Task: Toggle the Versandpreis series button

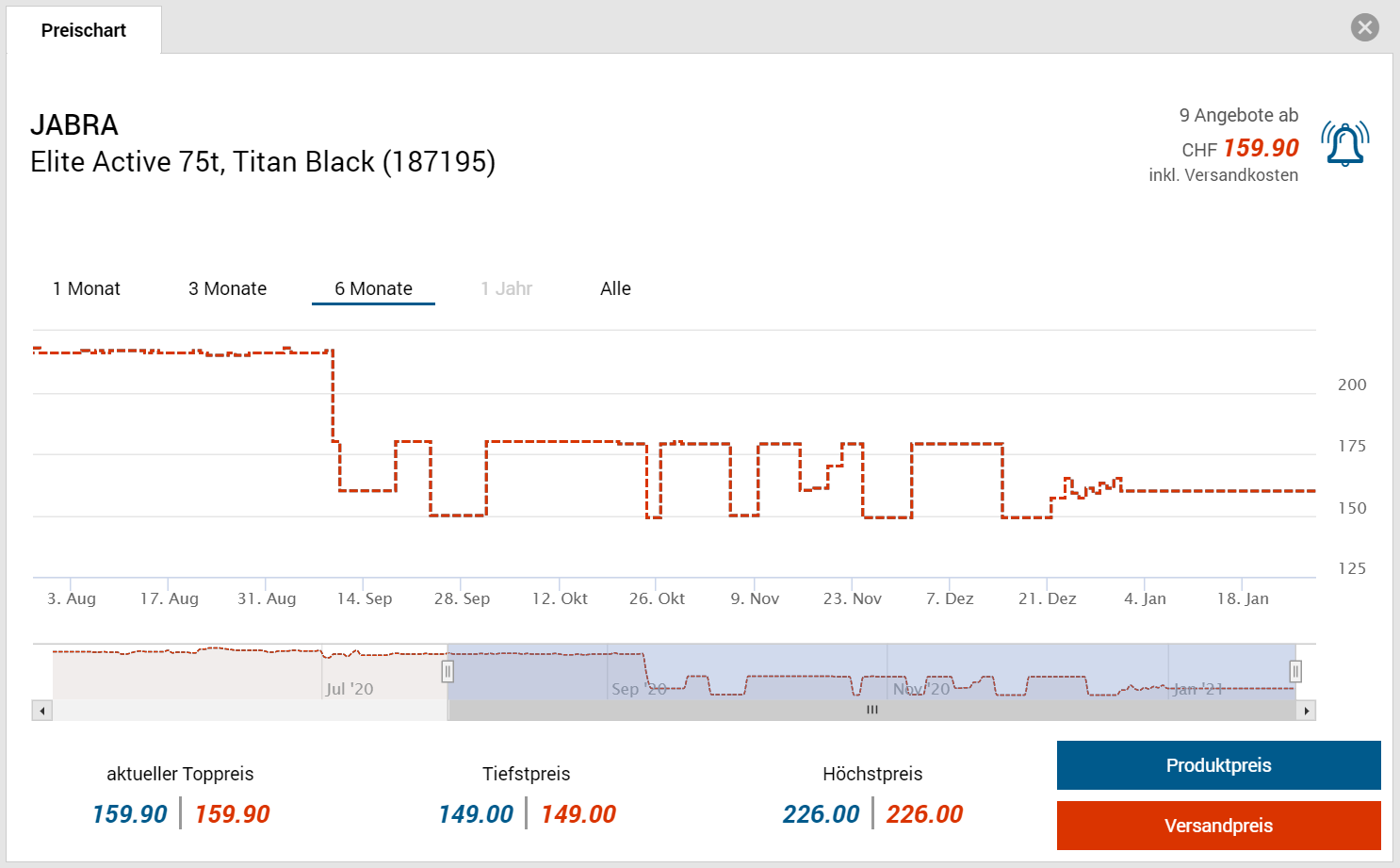Action: tap(1218, 826)
